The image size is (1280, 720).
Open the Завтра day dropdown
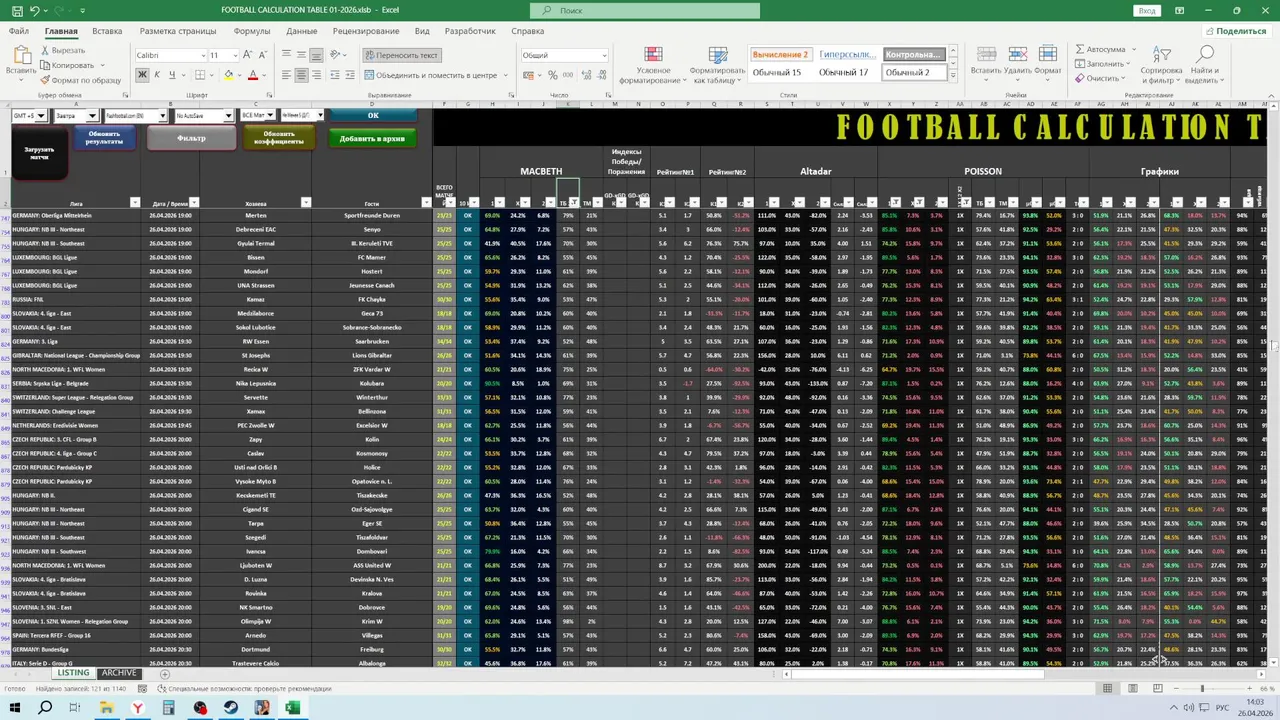[x=92, y=116]
